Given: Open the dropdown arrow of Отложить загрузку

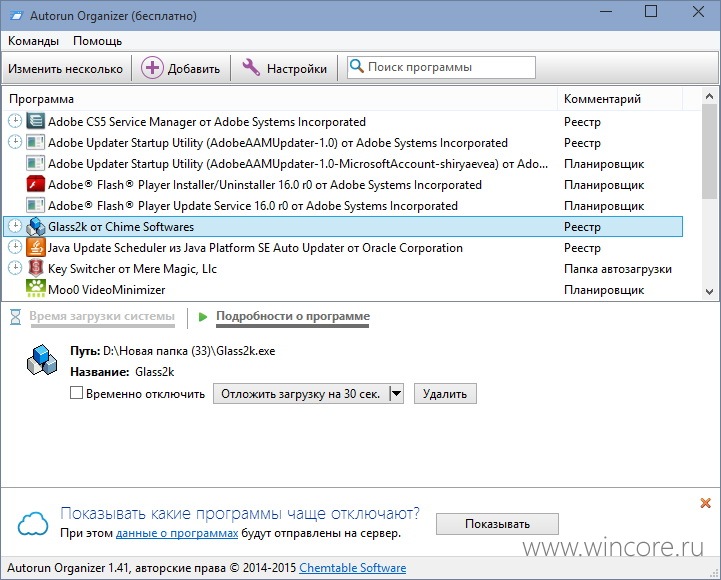Looking at the screenshot, I should tap(396, 394).
